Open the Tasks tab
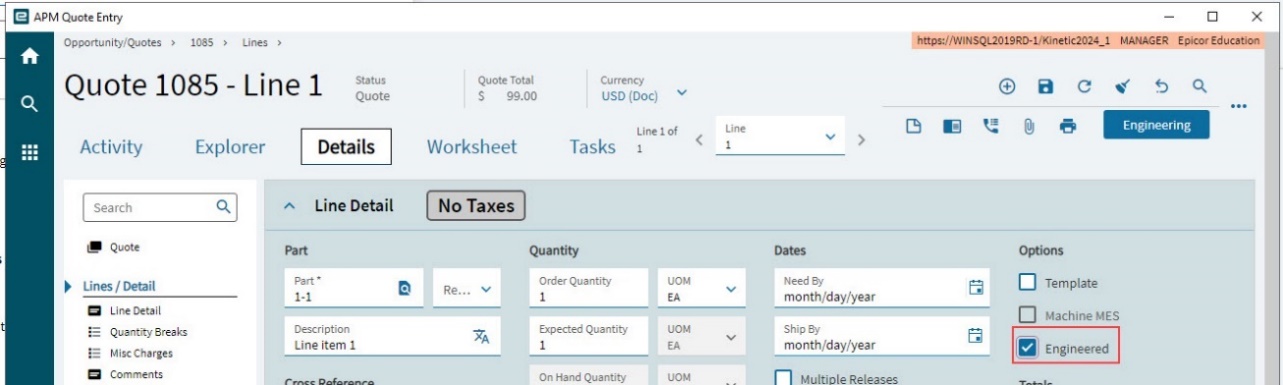 pos(592,147)
